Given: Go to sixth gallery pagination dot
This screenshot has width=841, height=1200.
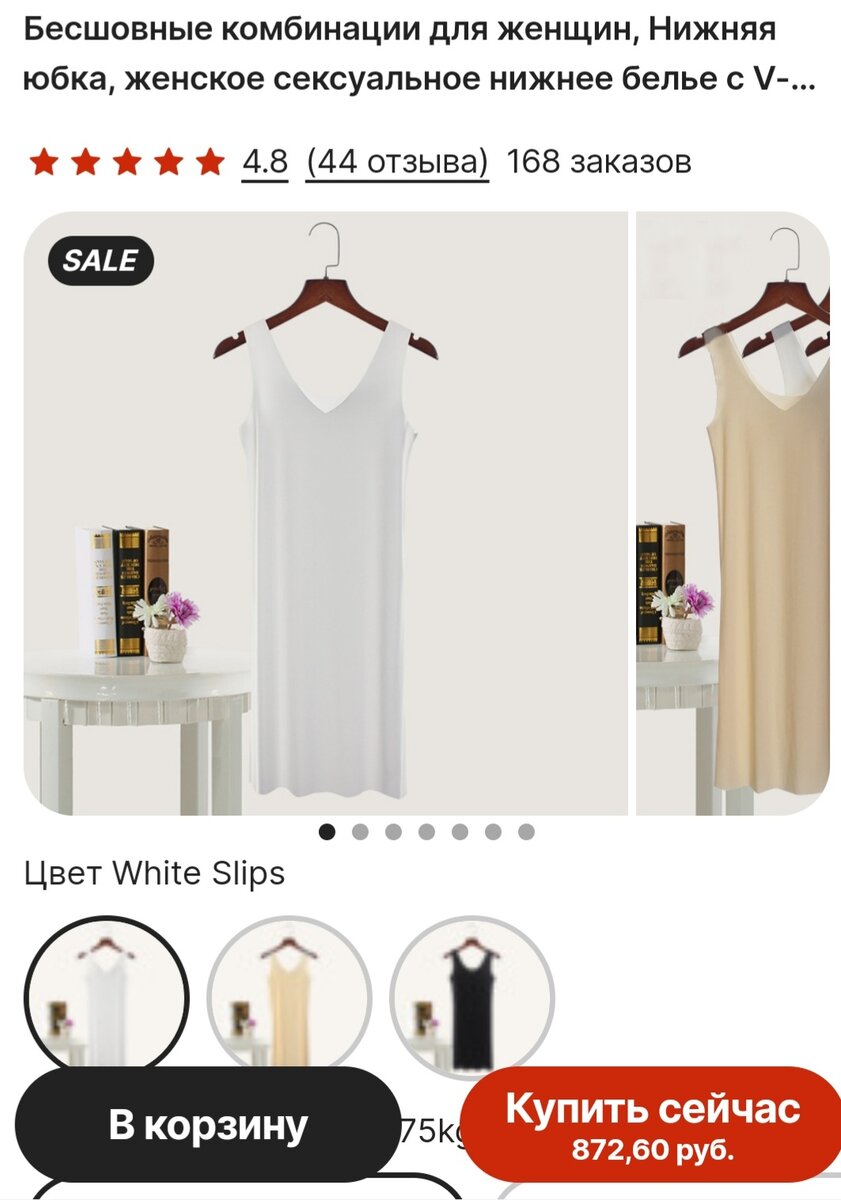Looking at the screenshot, I should coord(493,832).
